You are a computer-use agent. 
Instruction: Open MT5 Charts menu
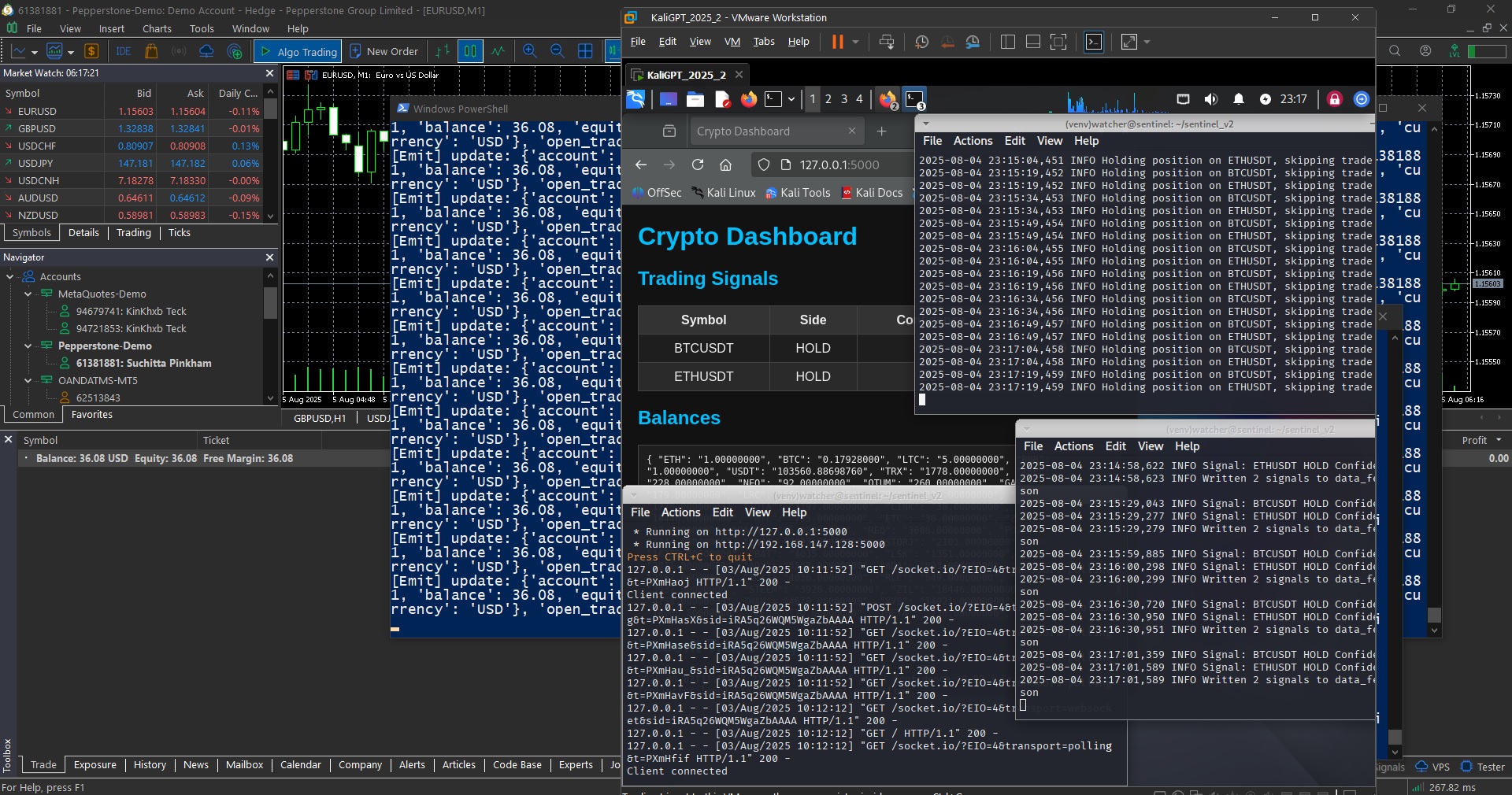(x=157, y=28)
